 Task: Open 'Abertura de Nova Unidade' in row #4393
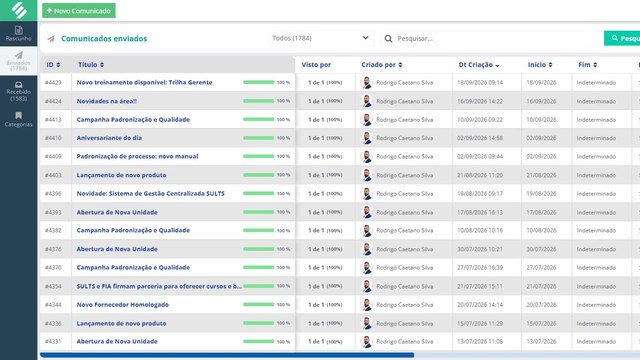117,212
